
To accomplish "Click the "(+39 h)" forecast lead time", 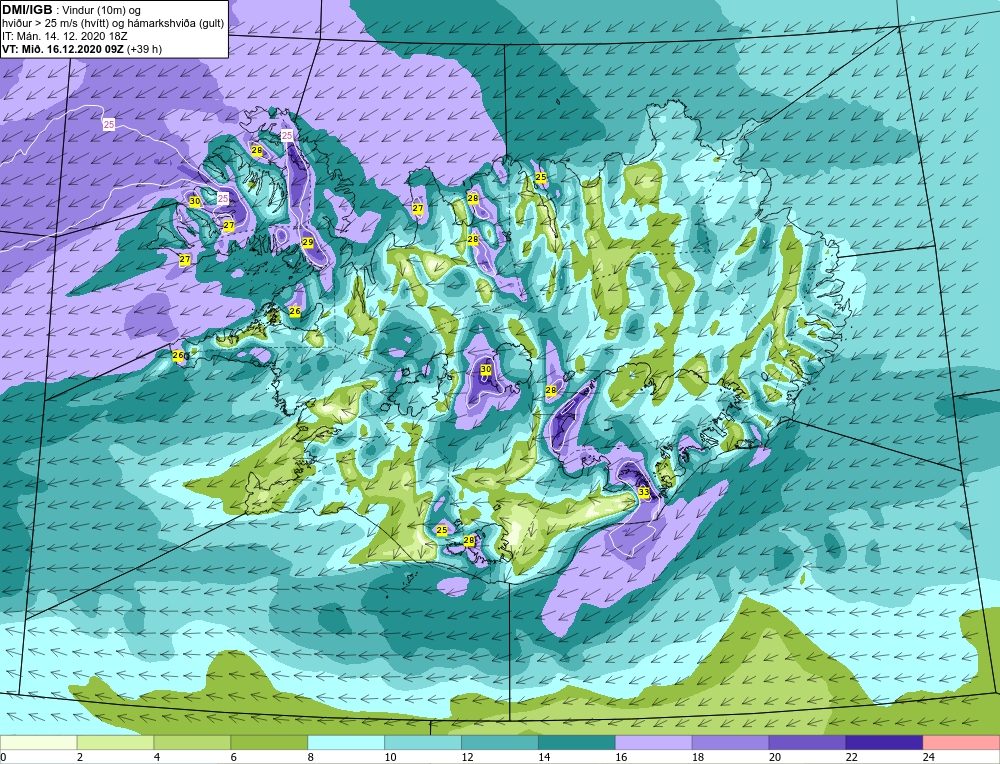I will [144, 49].
